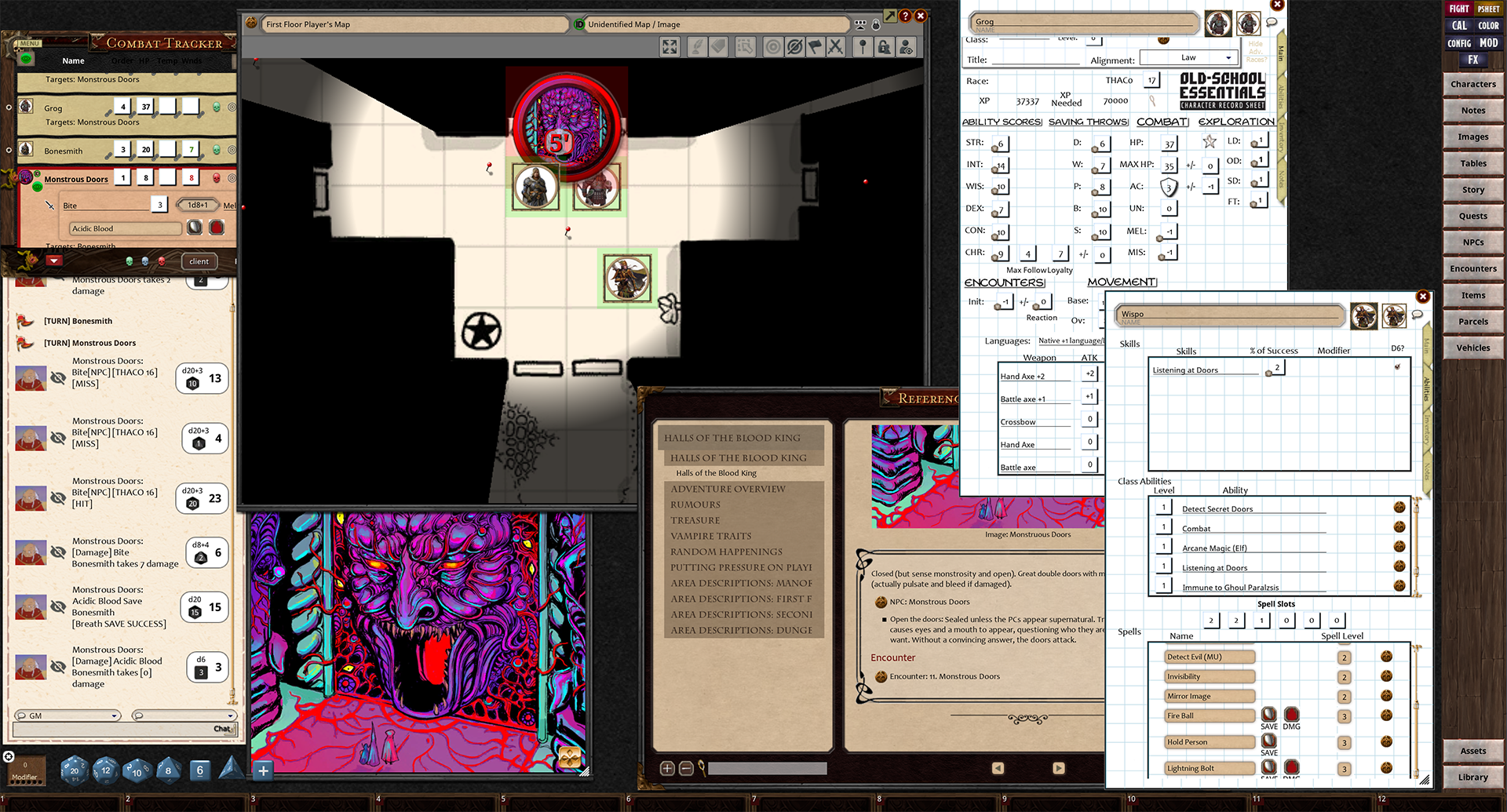The image size is (1507, 812).
Task: Open Encounter: 11. Monstrous Doors link icon
Action: [x=881, y=676]
